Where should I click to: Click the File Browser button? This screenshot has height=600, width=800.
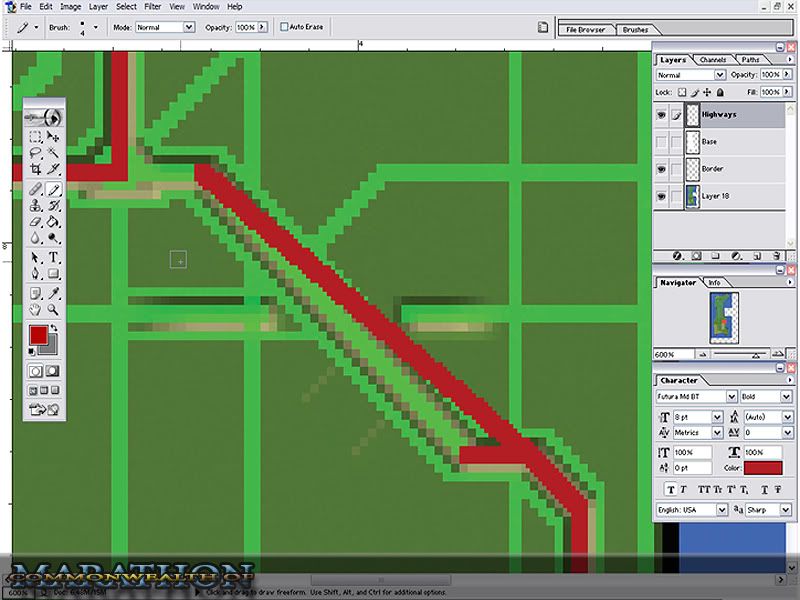pyautogui.click(x=585, y=30)
